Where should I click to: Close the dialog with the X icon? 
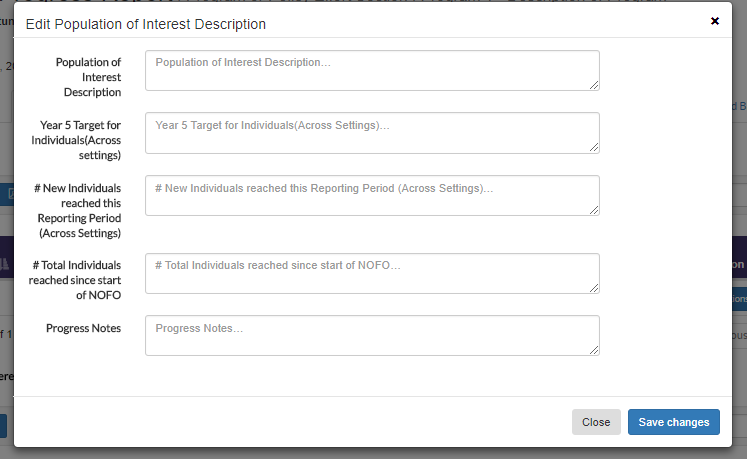715,21
